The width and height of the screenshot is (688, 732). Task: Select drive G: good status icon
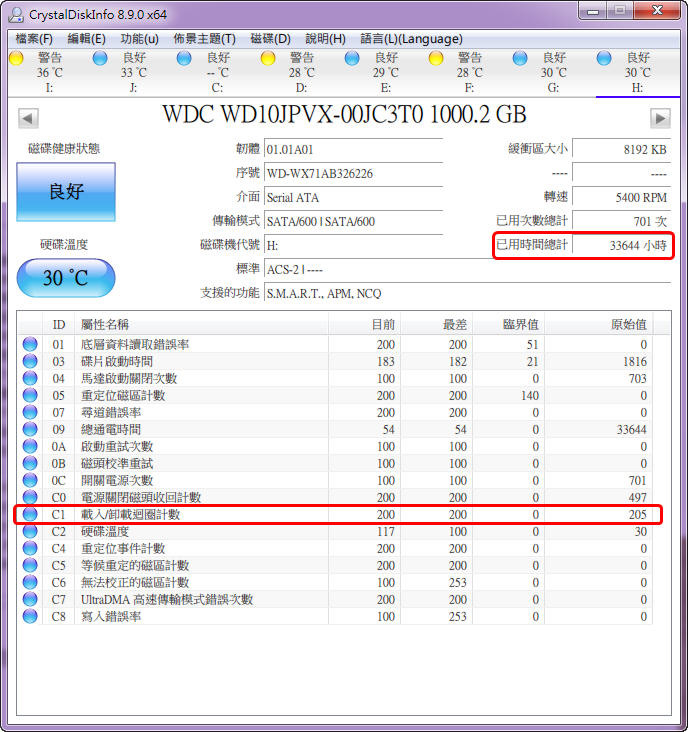[520, 58]
